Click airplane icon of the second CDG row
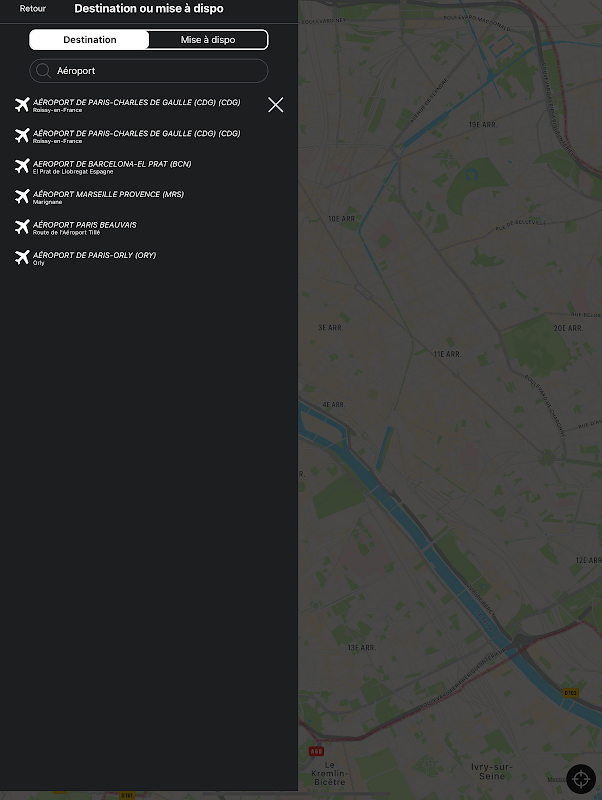The width and height of the screenshot is (602, 800). [x=22, y=136]
